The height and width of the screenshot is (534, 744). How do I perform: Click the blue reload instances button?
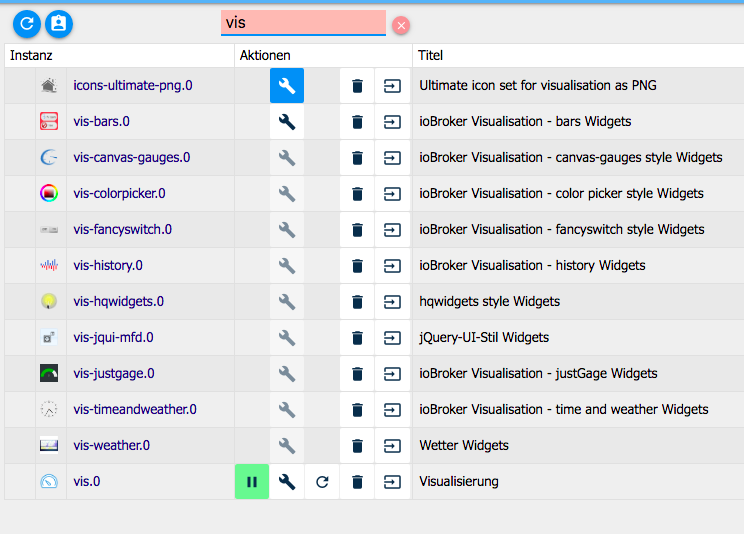27,24
